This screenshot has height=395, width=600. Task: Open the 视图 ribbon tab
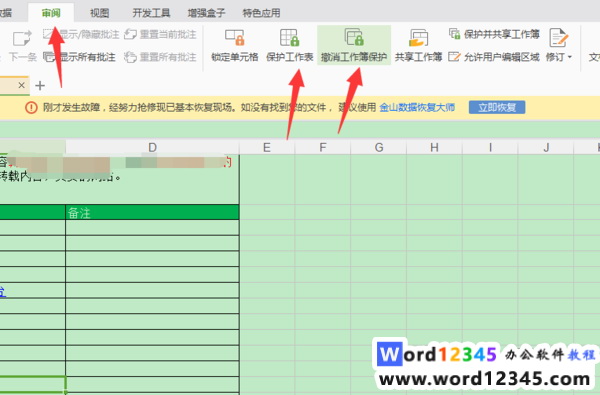coord(99,13)
